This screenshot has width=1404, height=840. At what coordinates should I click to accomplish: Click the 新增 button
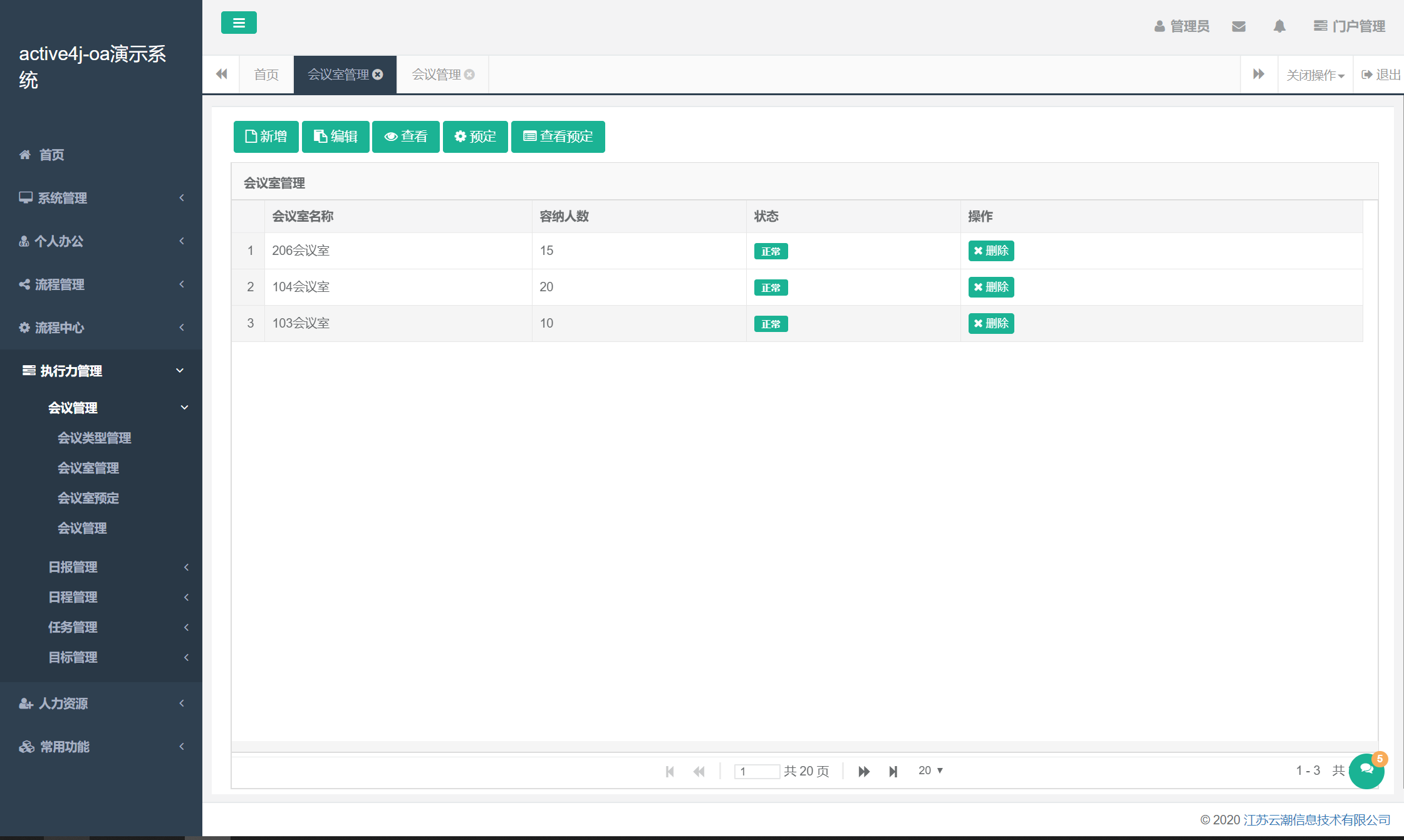click(x=266, y=137)
